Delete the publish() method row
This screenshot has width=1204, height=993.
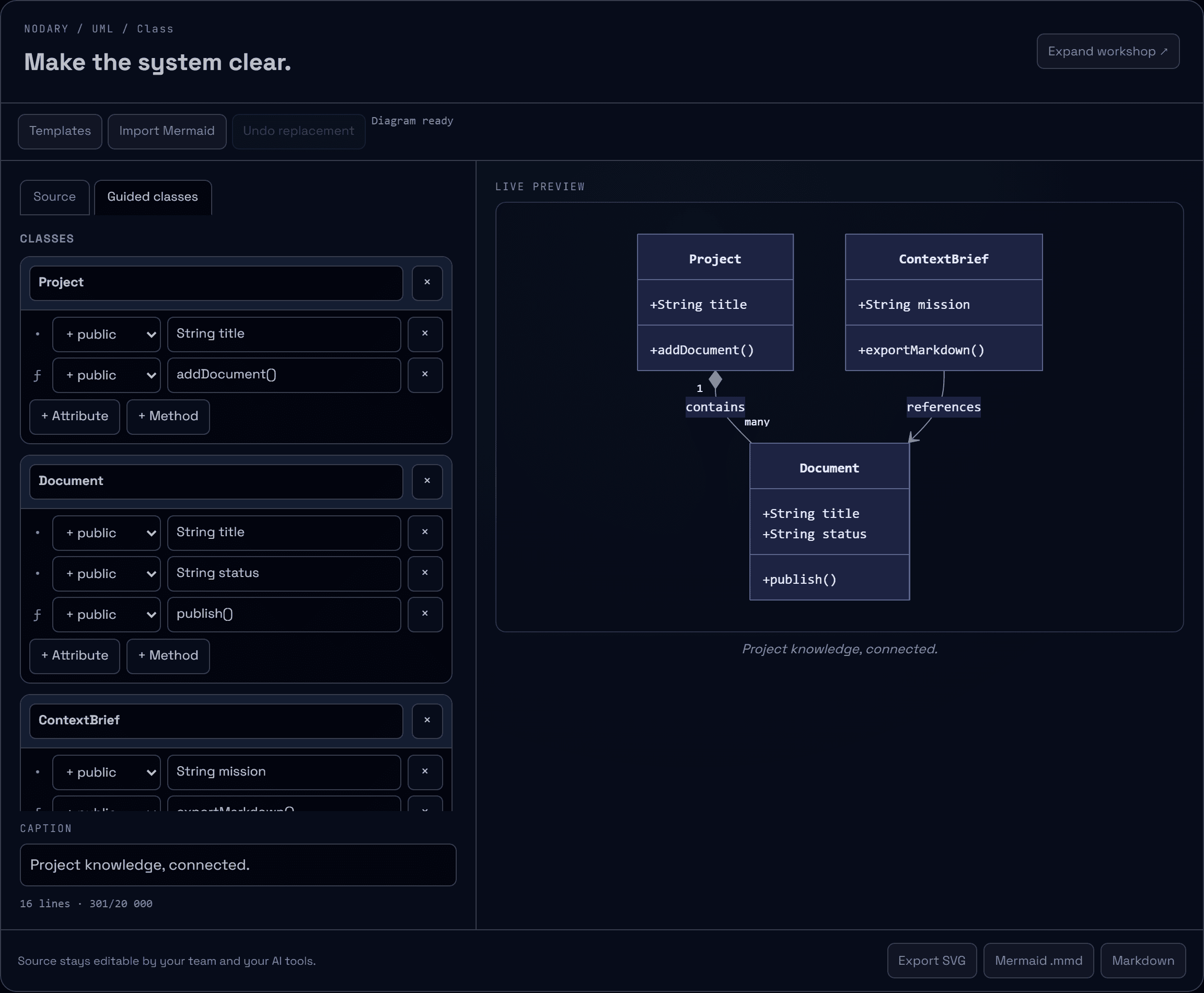[425, 614]
